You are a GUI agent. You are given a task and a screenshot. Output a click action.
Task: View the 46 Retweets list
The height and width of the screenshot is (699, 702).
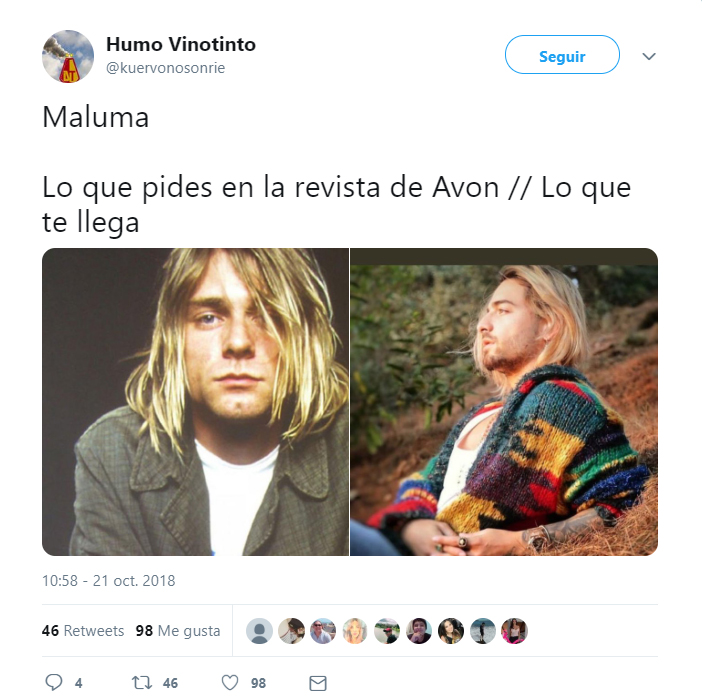83,630
